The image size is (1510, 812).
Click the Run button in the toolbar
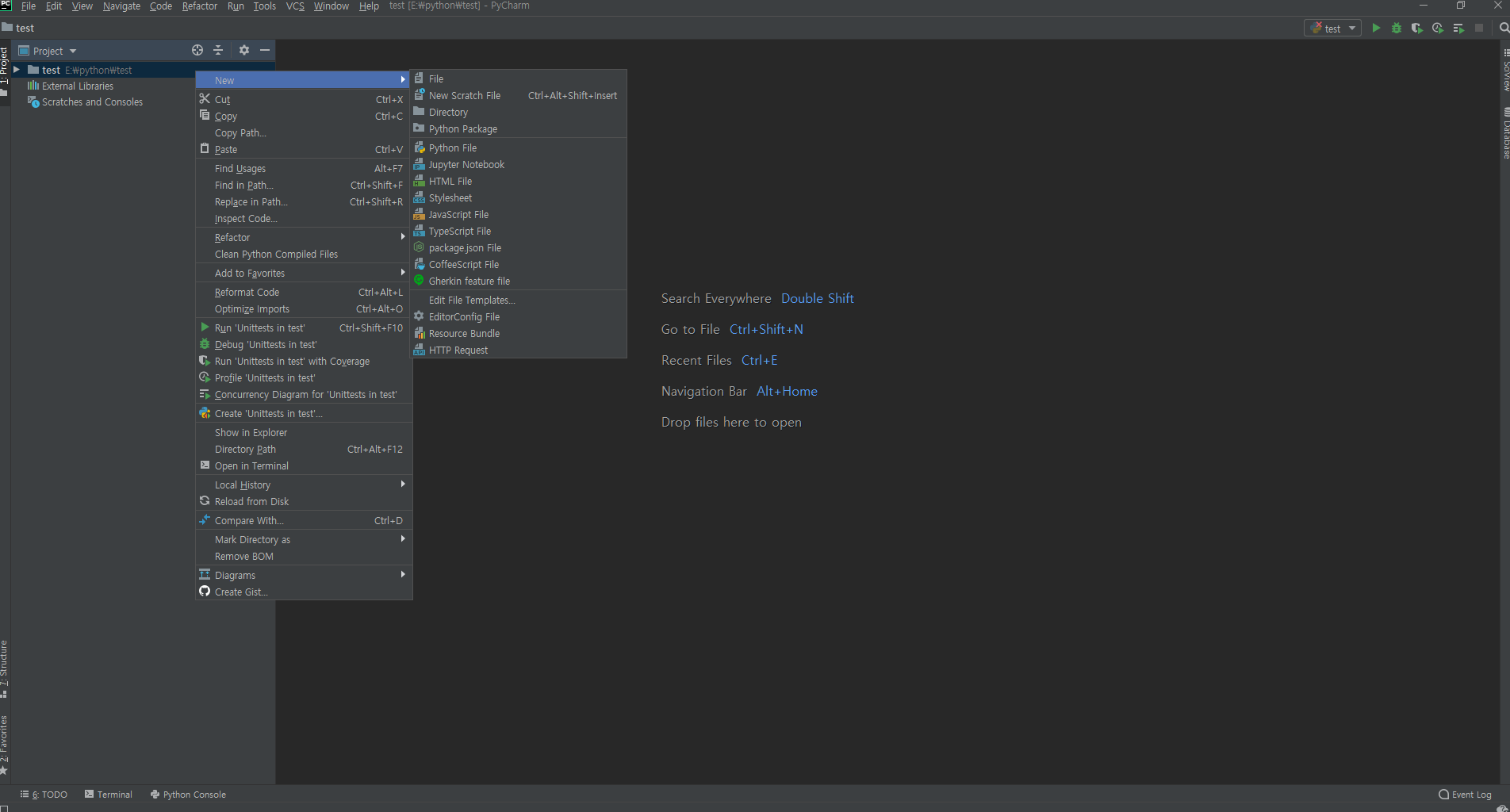tap(1376, 28)
